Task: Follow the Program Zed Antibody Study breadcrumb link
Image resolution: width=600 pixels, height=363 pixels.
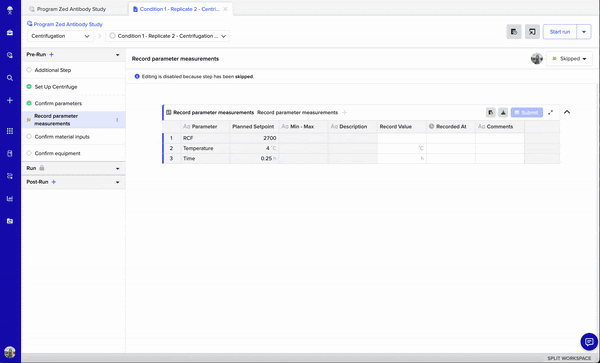Action: pyautogui.click(x=68, y=24)
